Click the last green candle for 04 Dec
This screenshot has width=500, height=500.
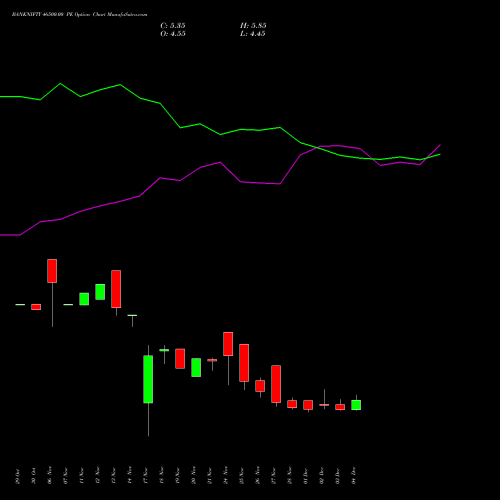click(356, 405)
